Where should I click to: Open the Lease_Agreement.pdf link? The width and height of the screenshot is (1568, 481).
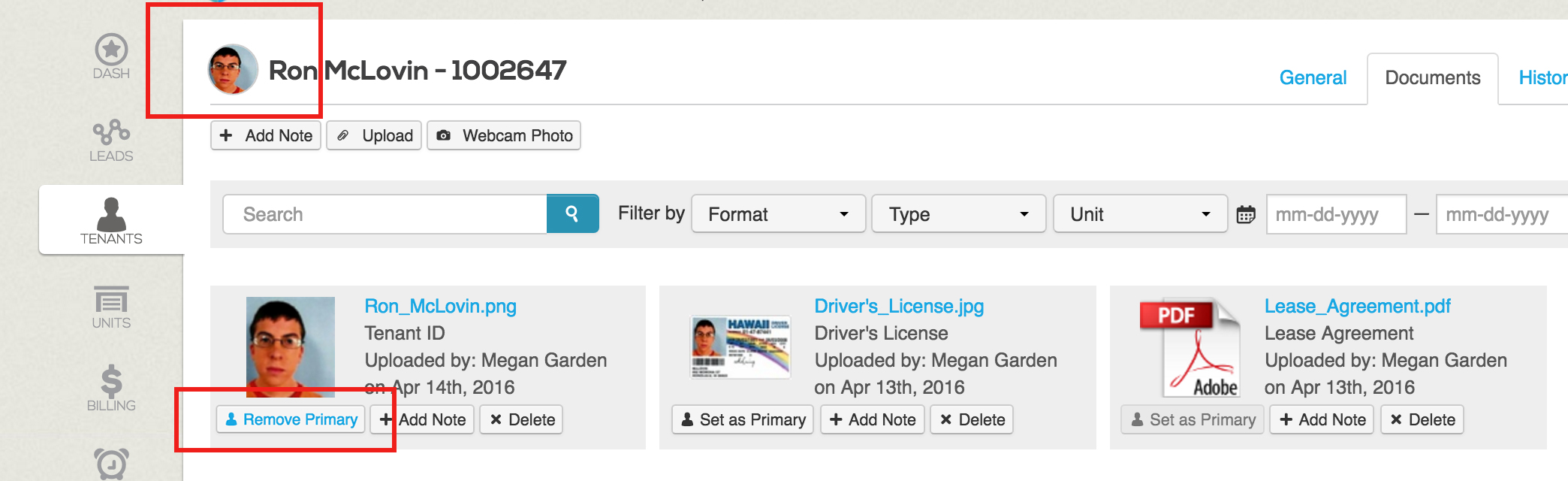coord(1357,306)
